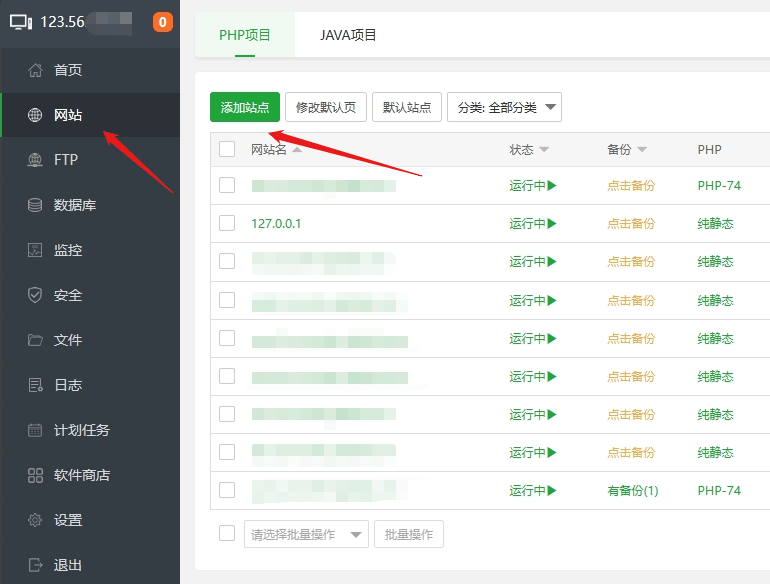The image size is (770, 584).
Task: Open the 127.0.0.1 site link
Action: pos(276,223)
